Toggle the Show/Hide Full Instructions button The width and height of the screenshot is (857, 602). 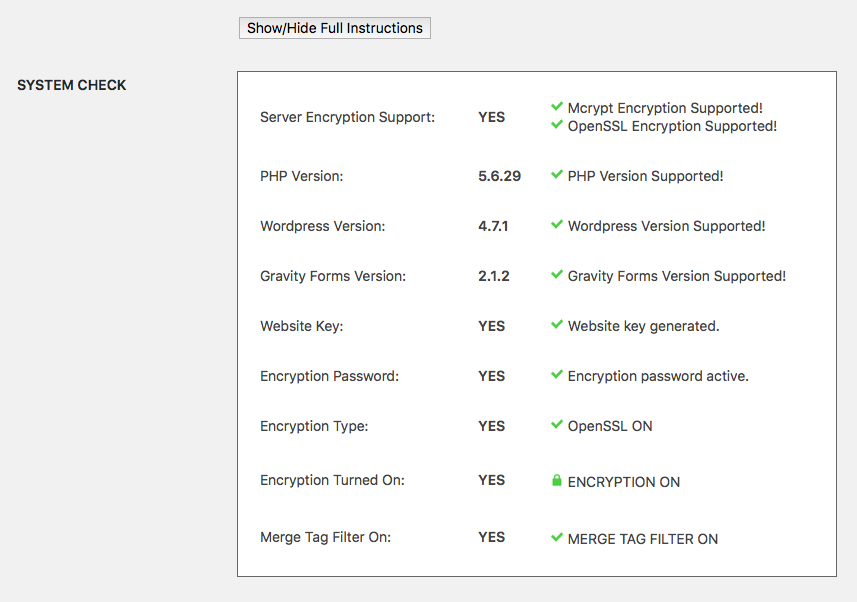point(334,28)
